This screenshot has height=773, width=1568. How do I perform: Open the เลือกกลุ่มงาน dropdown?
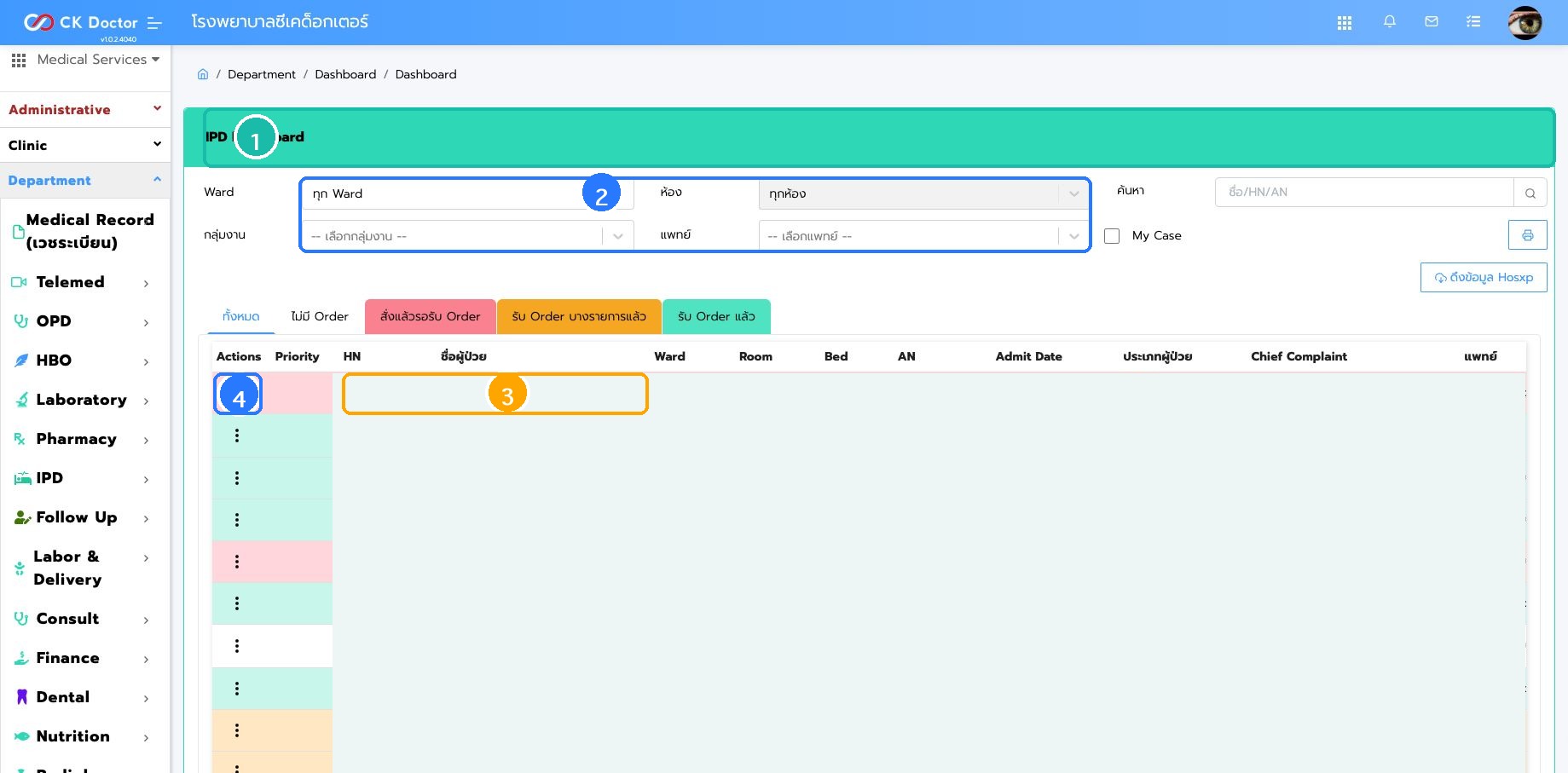[x=467, y=236]
